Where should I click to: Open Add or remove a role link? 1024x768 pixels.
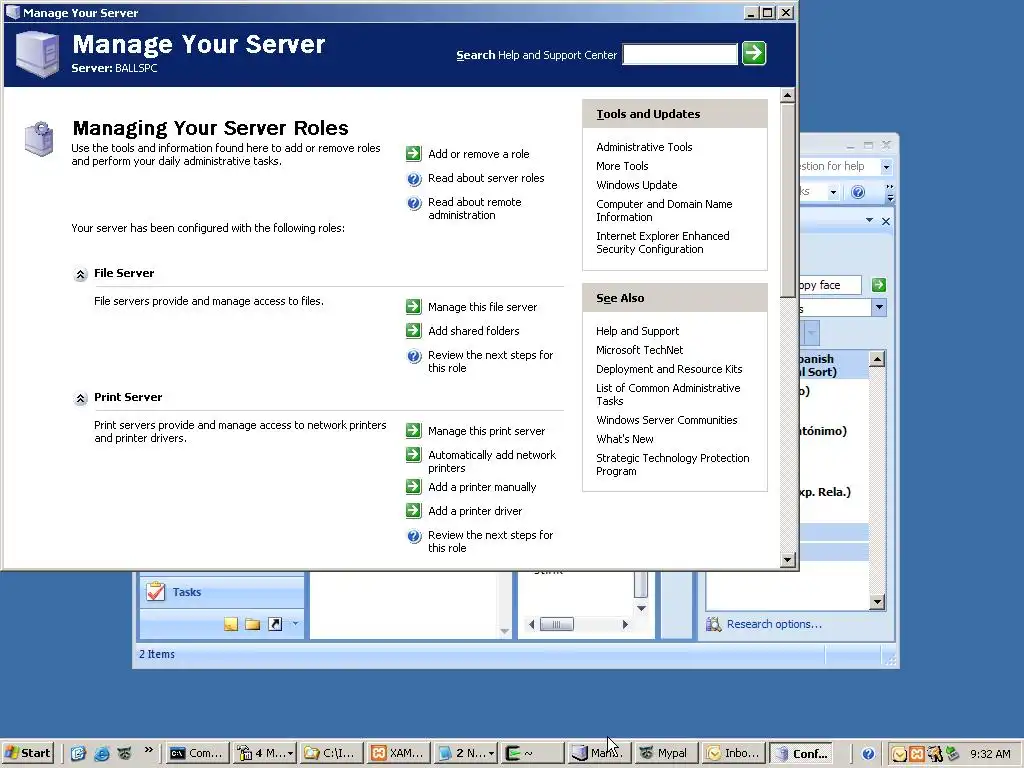pyautogui.click(x=479, y=154)
